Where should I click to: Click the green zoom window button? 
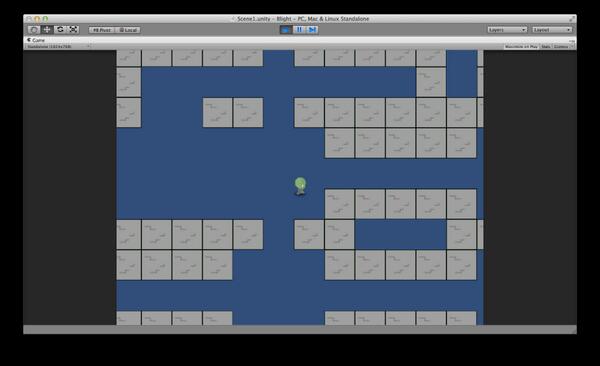(45, 18)
